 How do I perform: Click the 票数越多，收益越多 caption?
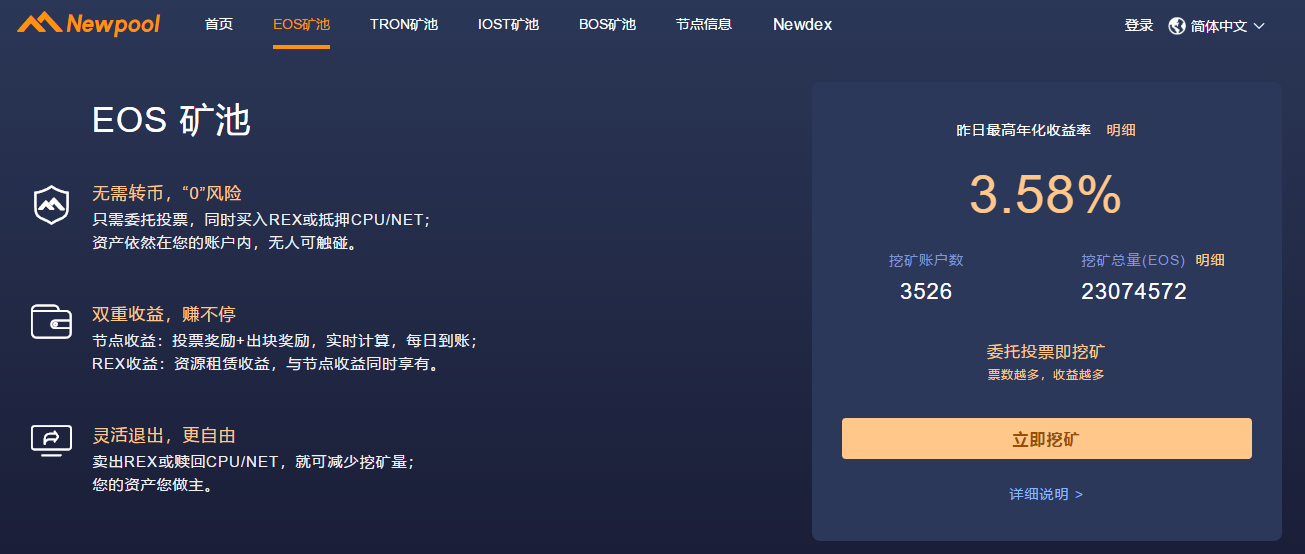[x=1046, y=375]
